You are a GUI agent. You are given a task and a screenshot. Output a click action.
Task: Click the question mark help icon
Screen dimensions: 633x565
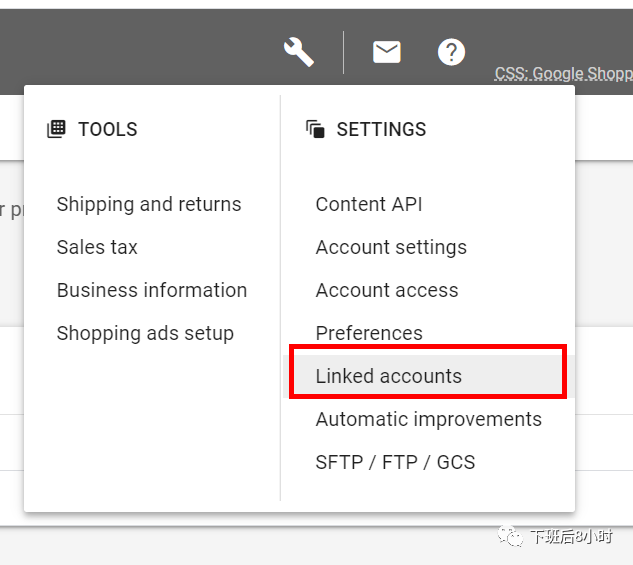[x=451, y=52]
